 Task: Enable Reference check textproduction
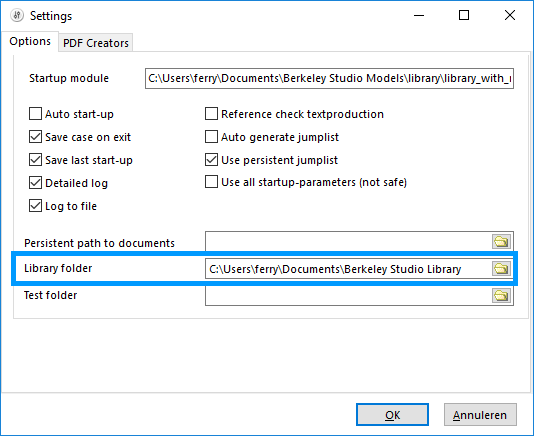211,114
